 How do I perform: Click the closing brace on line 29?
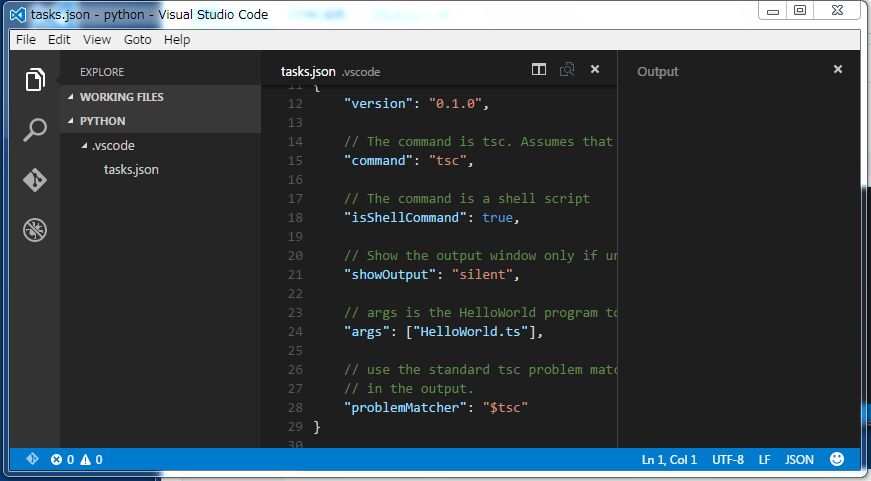317,427
